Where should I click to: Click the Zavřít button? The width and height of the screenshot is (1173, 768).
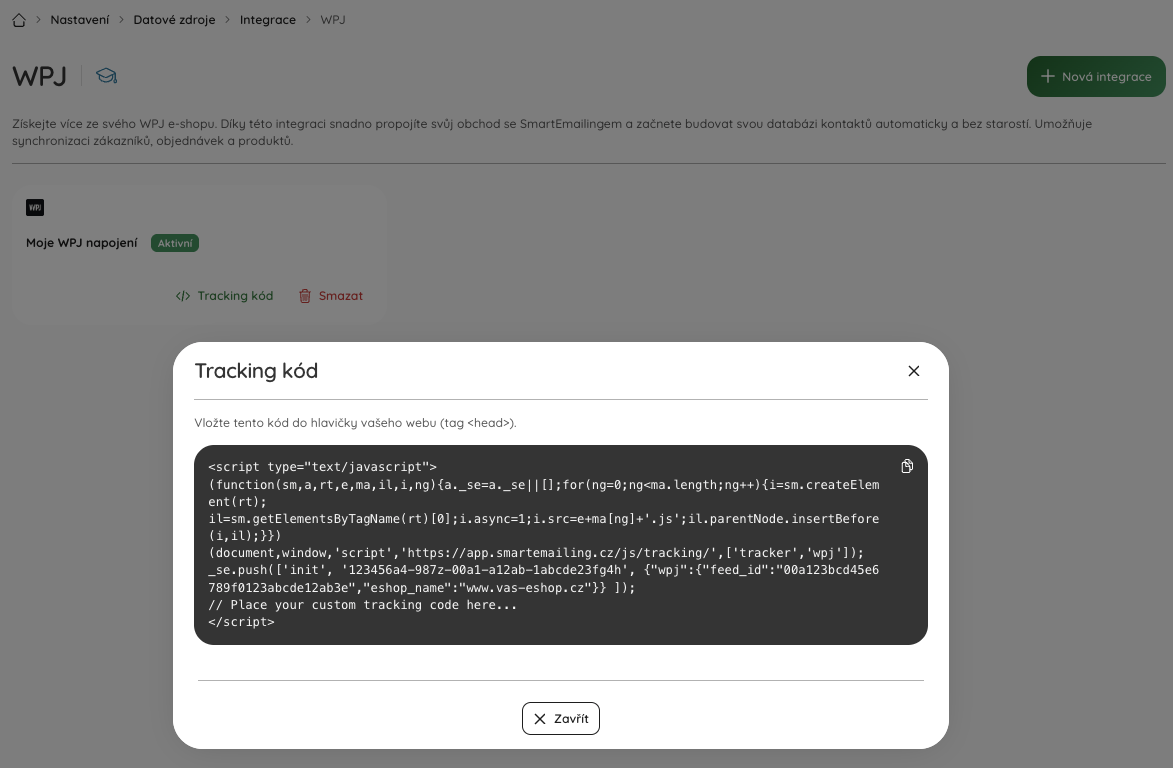(561, 719)
